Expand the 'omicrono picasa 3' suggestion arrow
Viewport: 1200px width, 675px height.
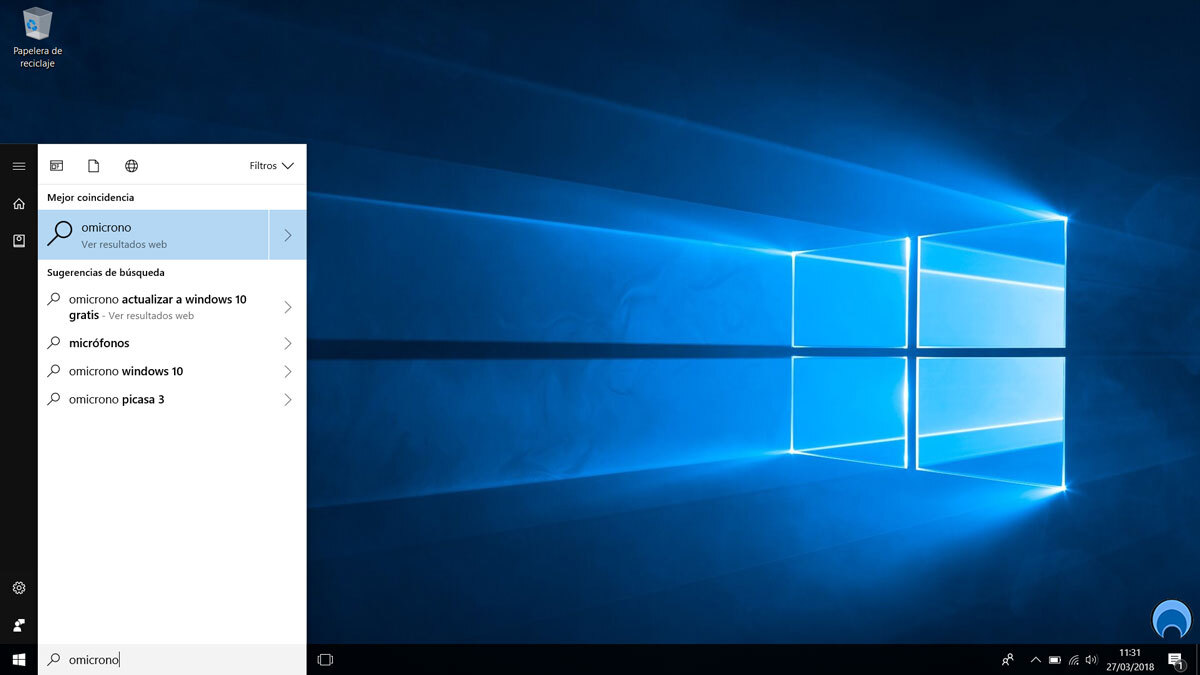[x=289, y=399]
